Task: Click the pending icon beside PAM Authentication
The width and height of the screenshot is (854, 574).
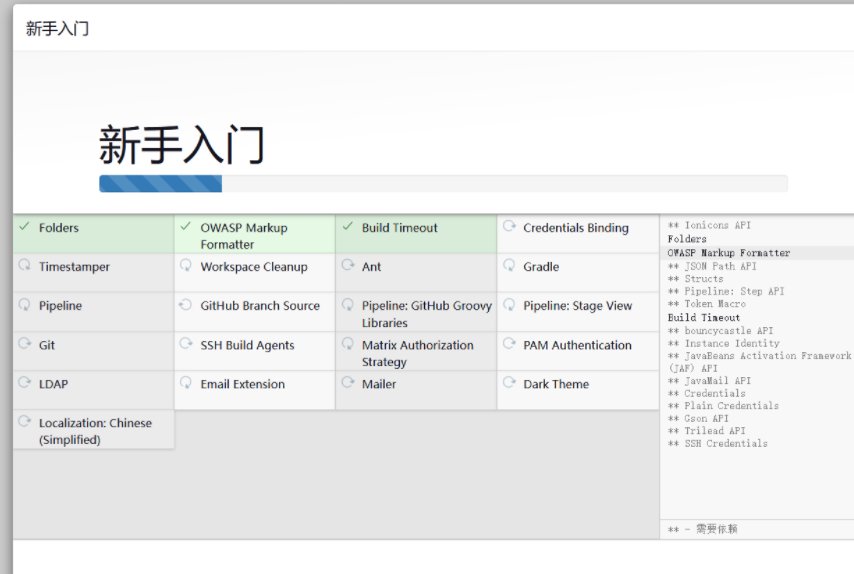Action: (509, 344)
